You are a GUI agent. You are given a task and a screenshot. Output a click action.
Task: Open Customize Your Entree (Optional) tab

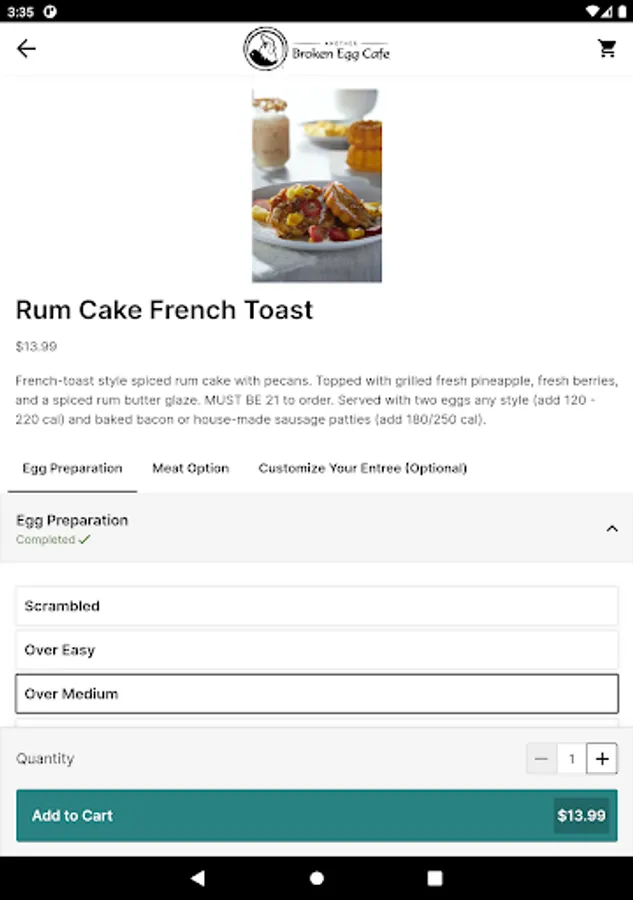(362, 468)
